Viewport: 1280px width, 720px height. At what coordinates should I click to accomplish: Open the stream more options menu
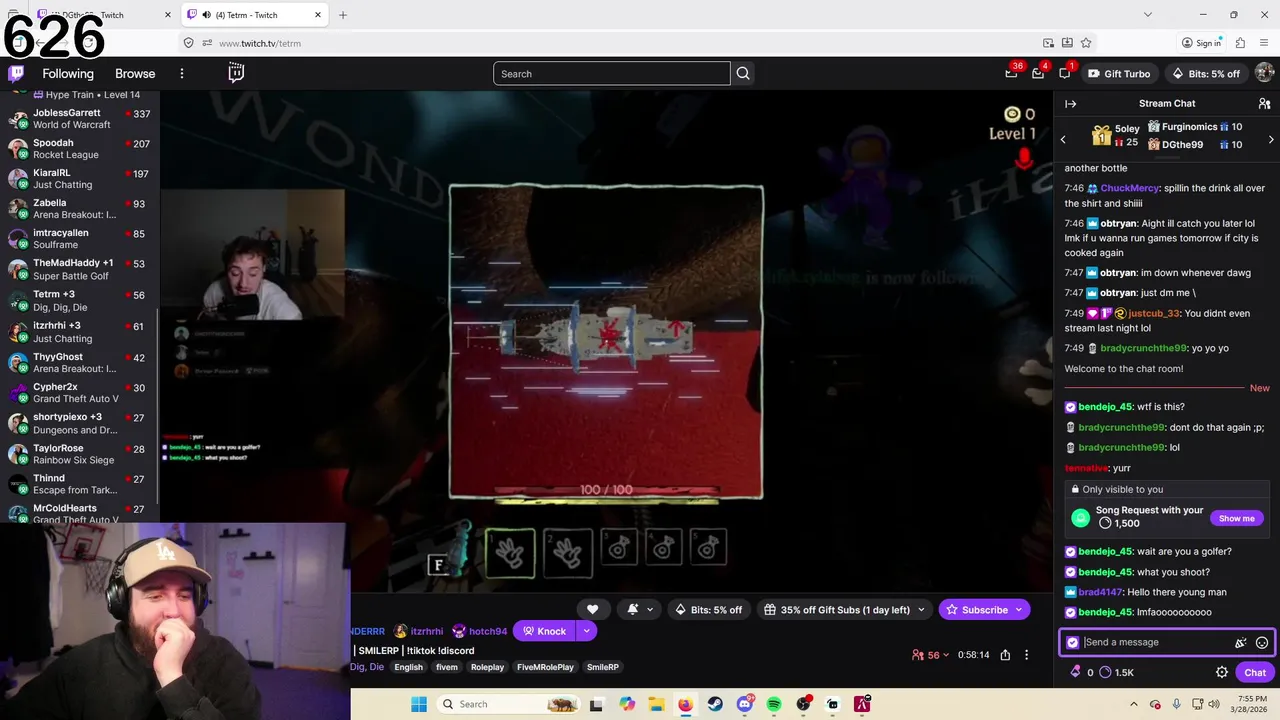pos(1026,655)
